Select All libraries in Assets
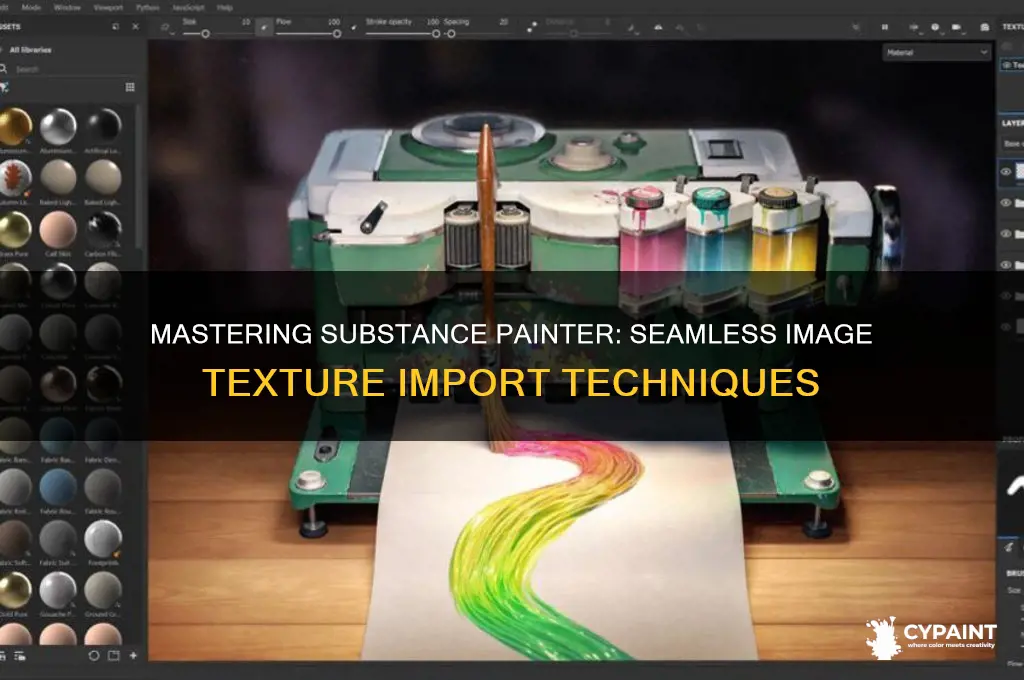1024x680 pixels. (30, 50)
